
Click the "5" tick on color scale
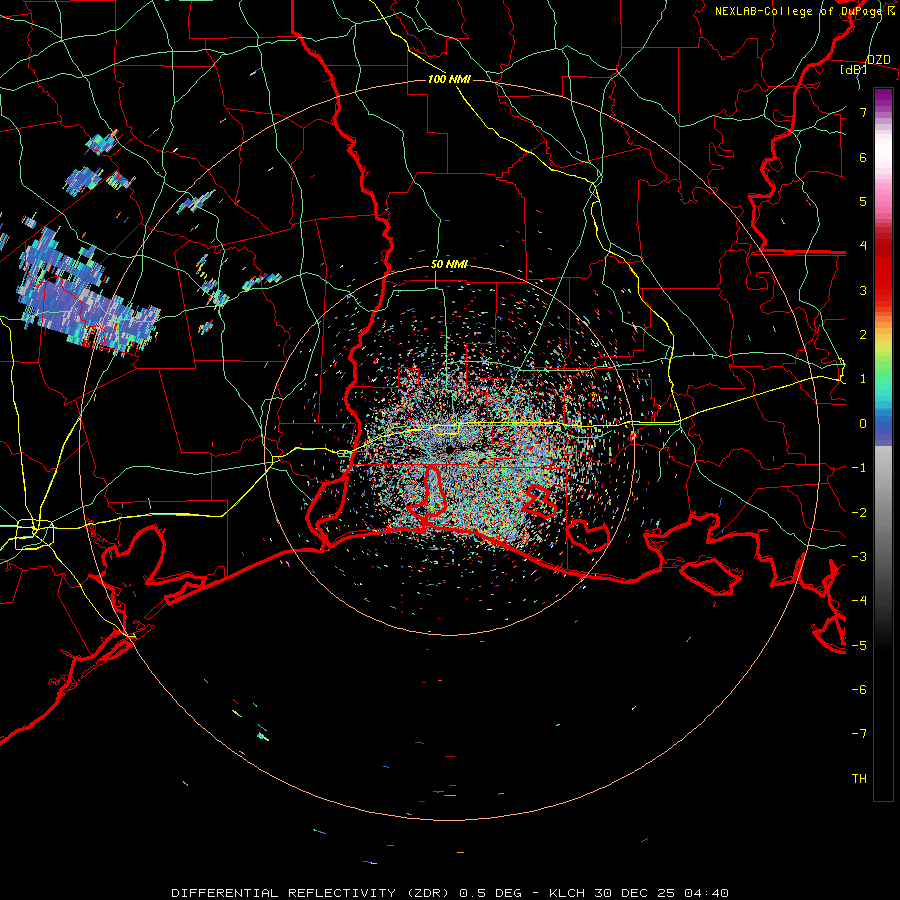click(863, 201)
